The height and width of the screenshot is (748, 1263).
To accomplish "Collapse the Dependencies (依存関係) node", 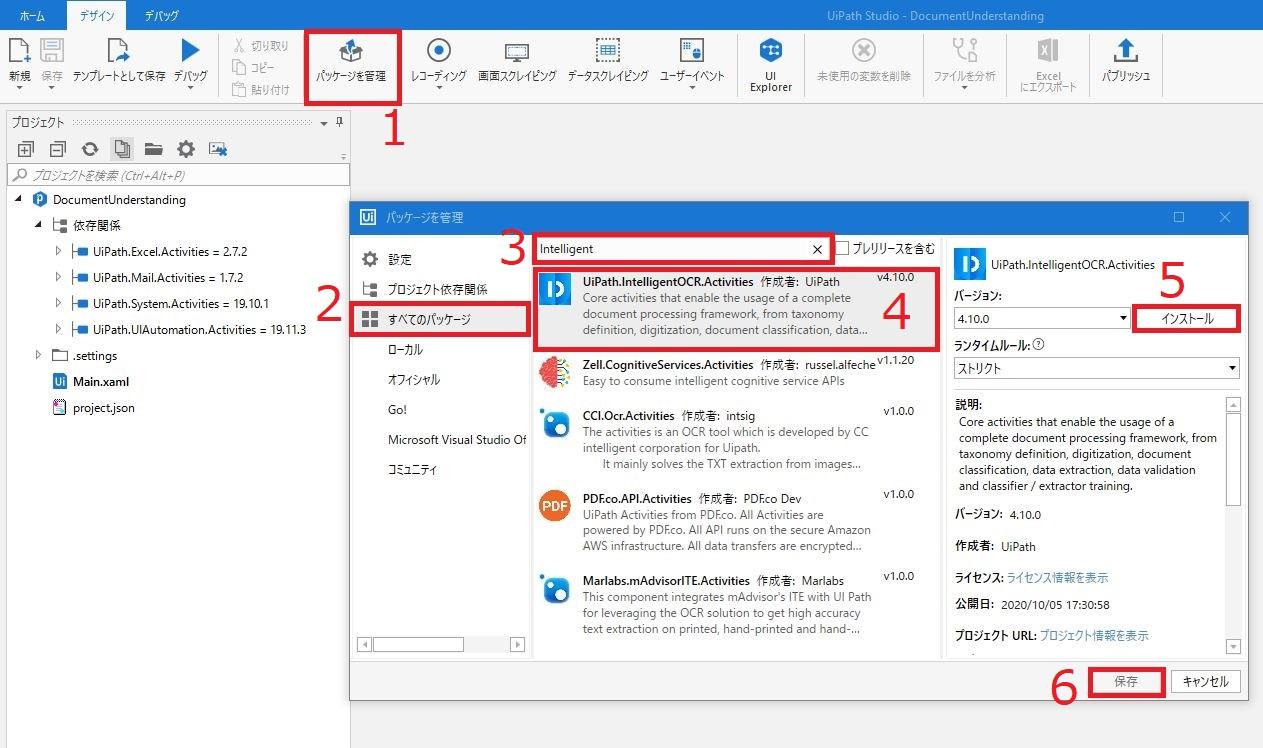I will [38, 226].
